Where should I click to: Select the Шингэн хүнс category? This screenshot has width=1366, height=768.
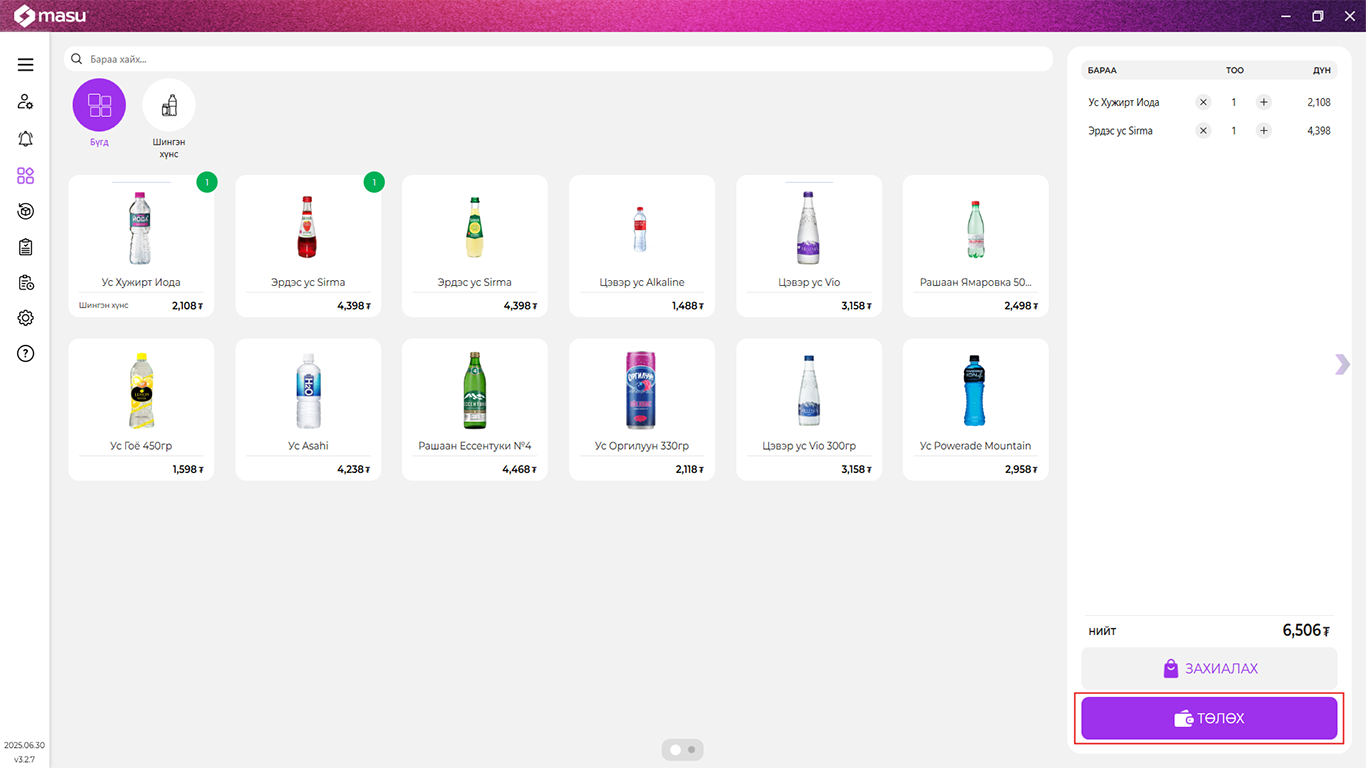coord(169,105)
